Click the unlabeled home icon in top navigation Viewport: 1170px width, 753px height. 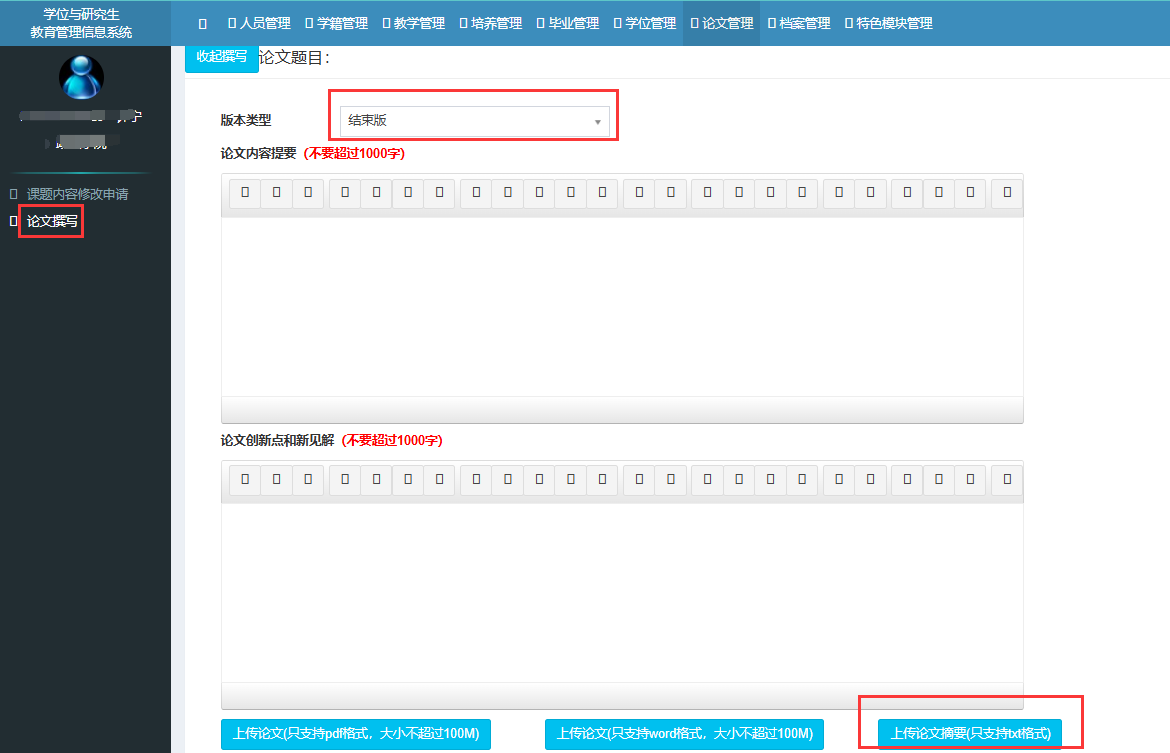click(202, 23)
